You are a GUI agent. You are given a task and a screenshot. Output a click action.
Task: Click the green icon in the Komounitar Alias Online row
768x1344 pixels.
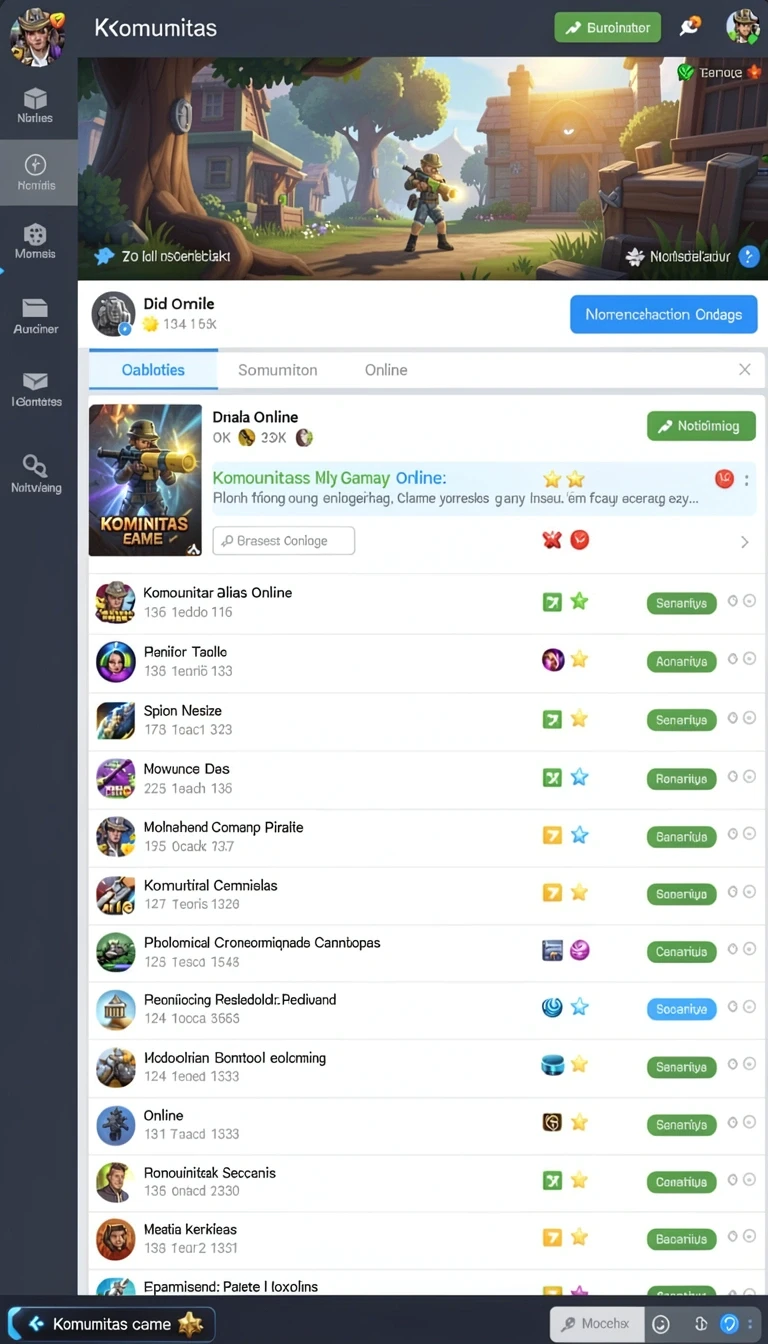552,601
